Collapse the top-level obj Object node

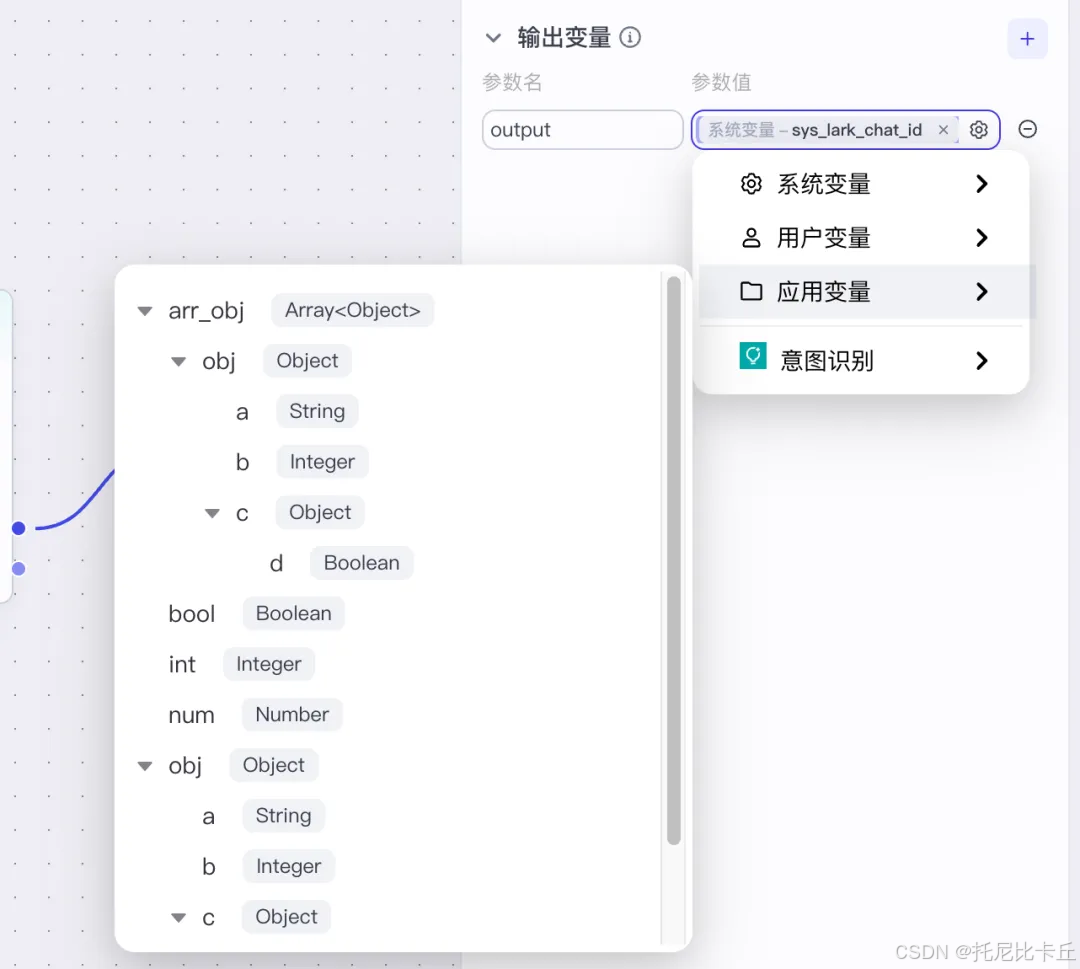(145, 766)
